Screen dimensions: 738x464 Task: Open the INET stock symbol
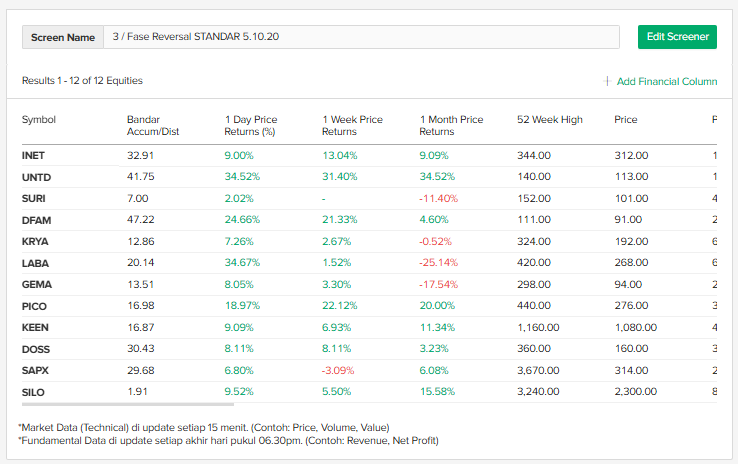(x=33, y=156)
